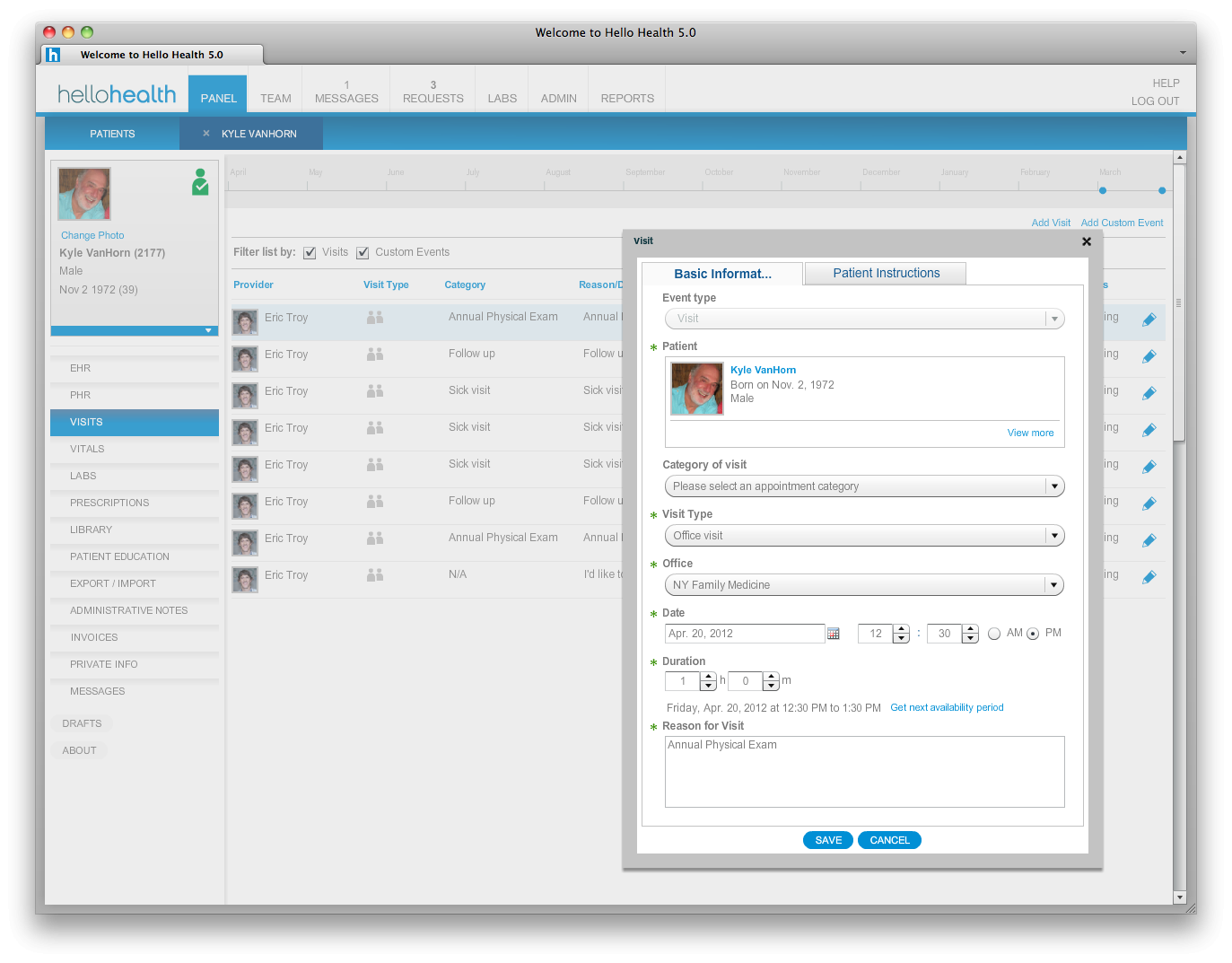Screen dimensions: 1232x963
Task: Click the pencil edit icon on the last list row
Action: [1149, 576]
